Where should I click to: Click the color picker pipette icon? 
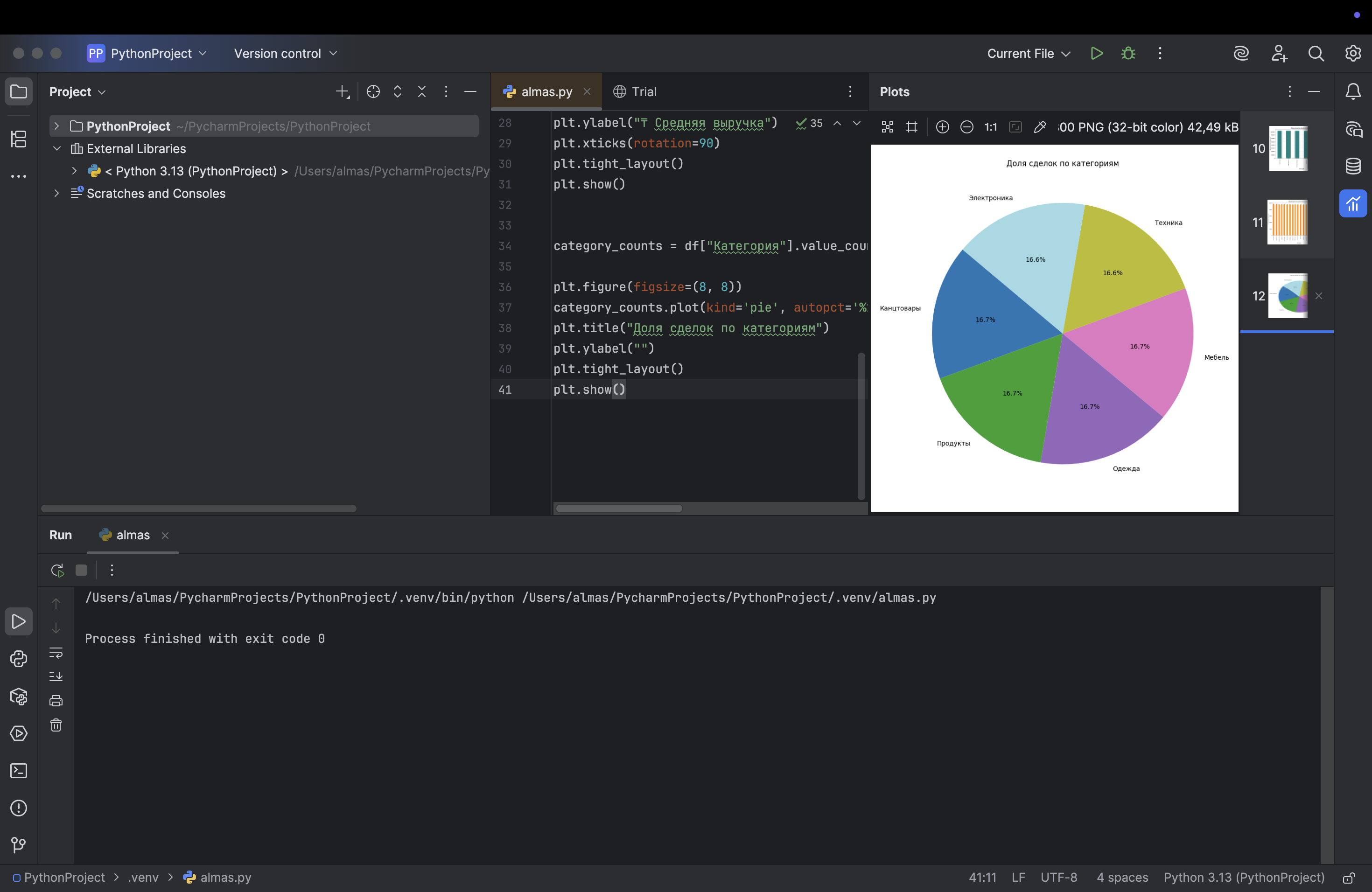point(1040,127)
